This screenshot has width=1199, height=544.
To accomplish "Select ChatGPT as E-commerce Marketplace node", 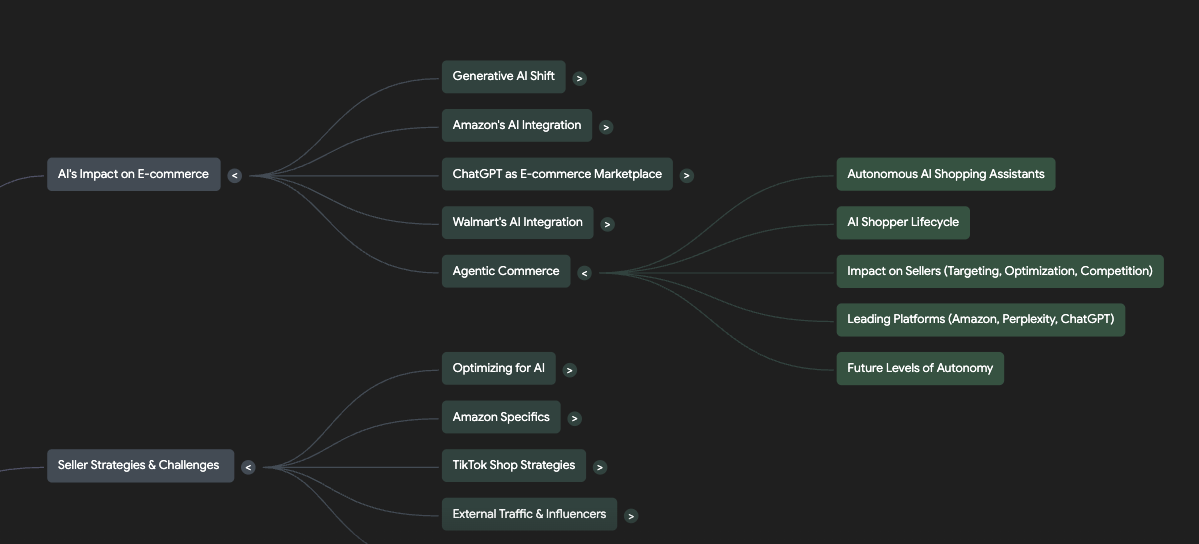I will [x=557, y=174].
